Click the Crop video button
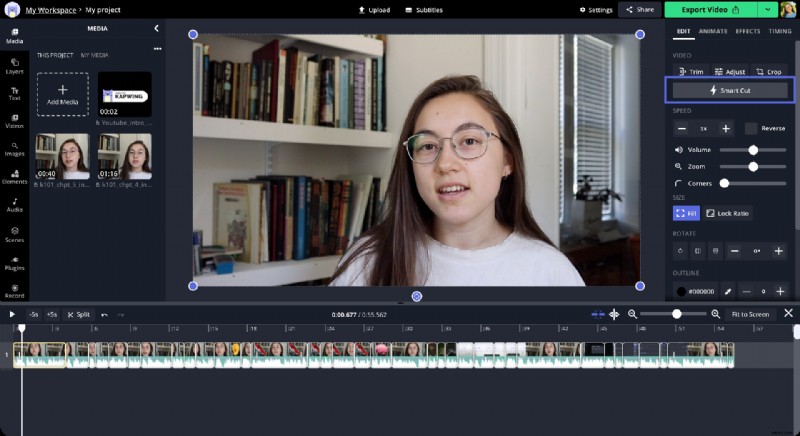This screenshot has width=800, height=436. tap(769, 72)
